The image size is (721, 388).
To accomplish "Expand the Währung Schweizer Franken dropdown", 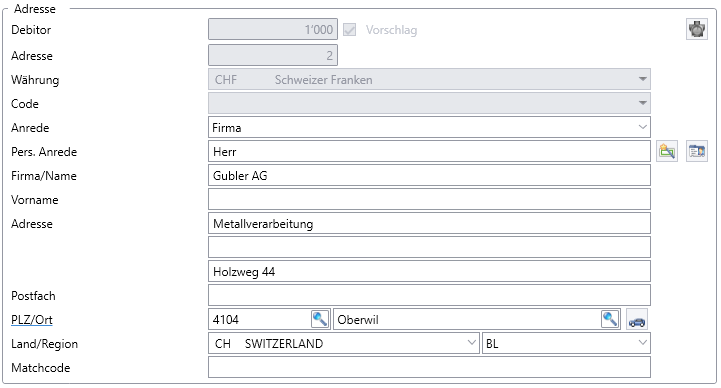I will coord(643,80).
